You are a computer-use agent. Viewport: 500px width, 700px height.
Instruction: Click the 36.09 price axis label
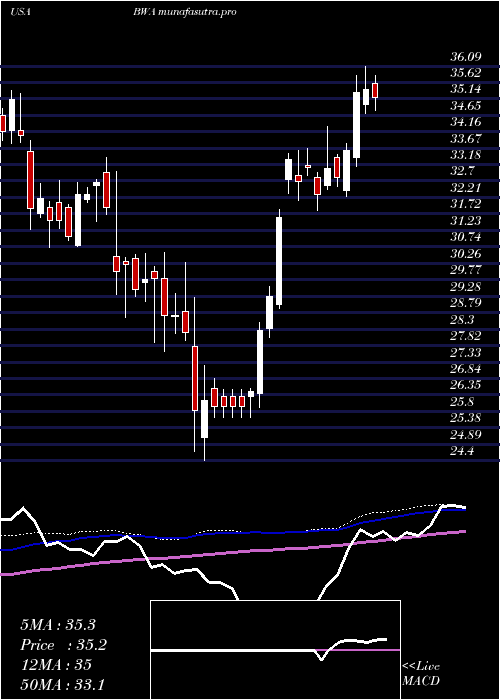coord(465,57)
